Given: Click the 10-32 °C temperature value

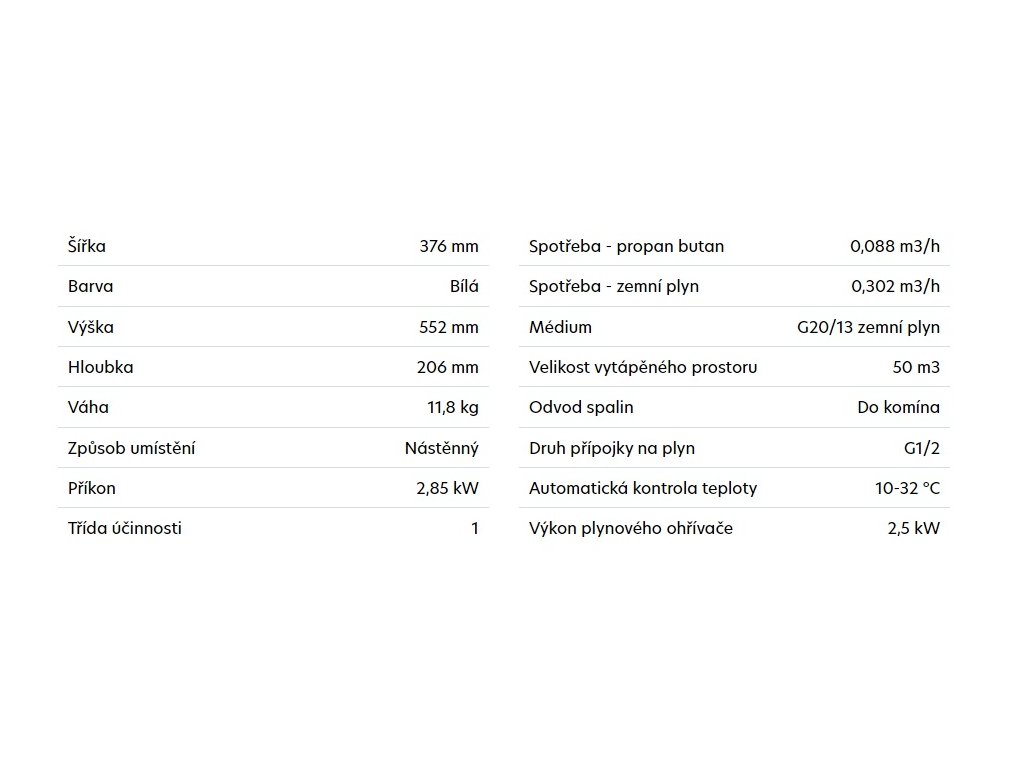Looking at the screenshot, I should click(x=907, y=488).
